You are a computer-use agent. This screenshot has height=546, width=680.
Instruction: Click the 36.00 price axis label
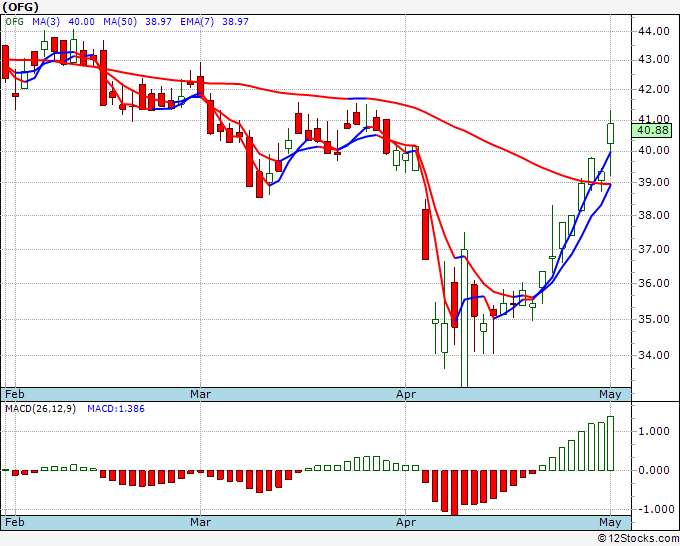(653, 283)
